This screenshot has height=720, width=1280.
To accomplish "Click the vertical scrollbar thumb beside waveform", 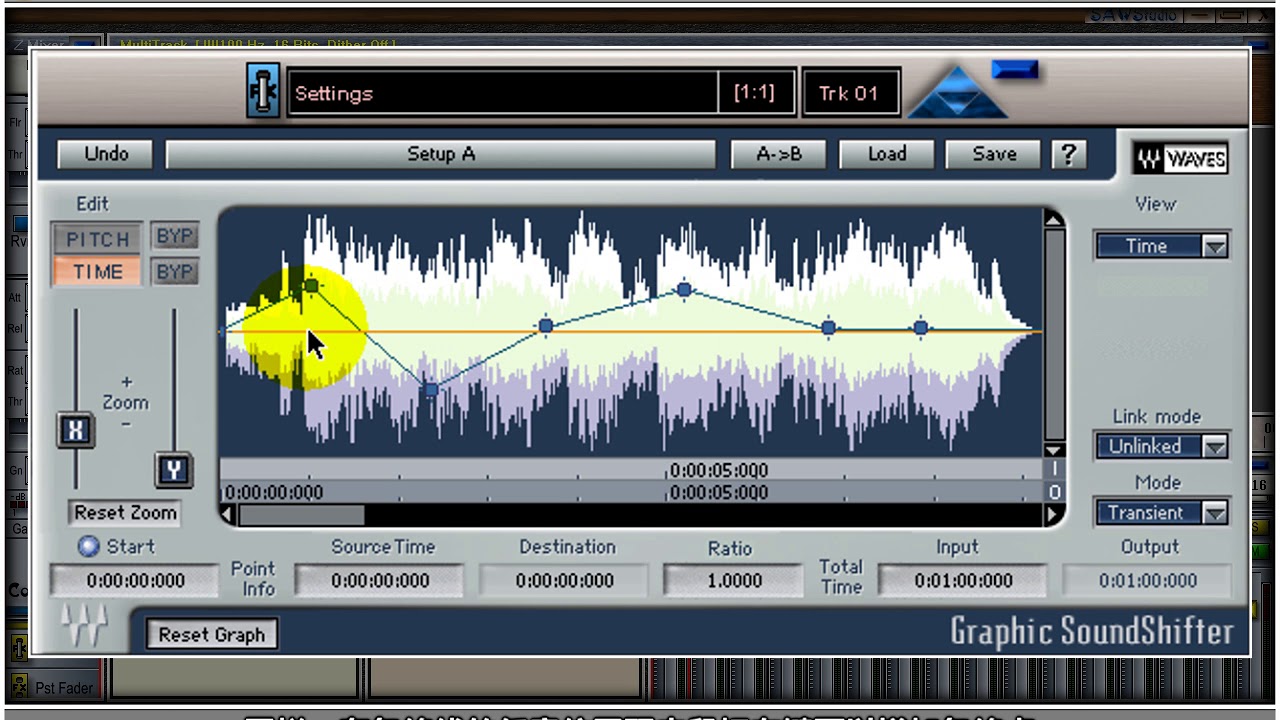I will [x=1053, y=334].
